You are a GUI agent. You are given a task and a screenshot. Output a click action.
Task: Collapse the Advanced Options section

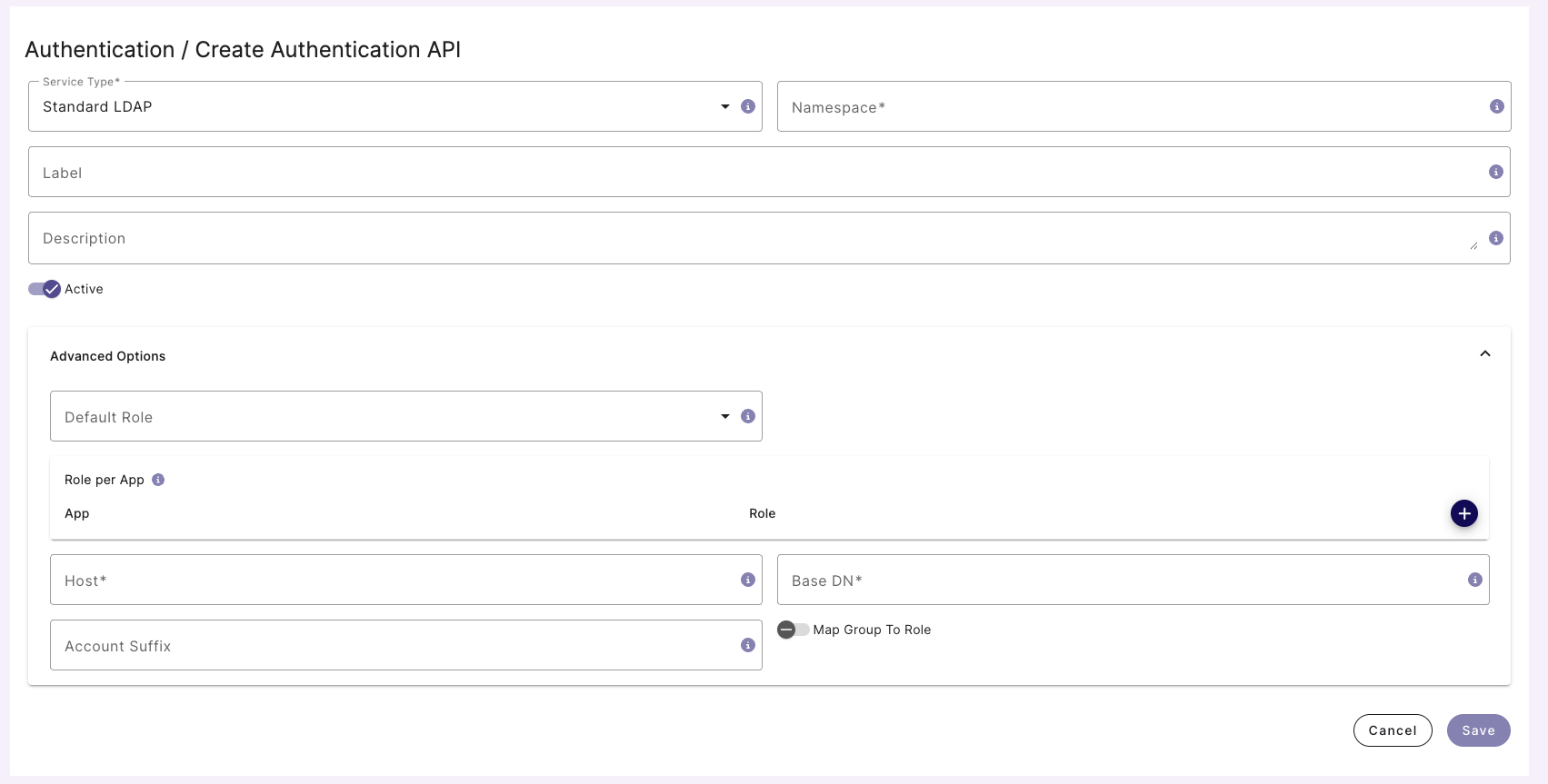(x=1484, y=354)
